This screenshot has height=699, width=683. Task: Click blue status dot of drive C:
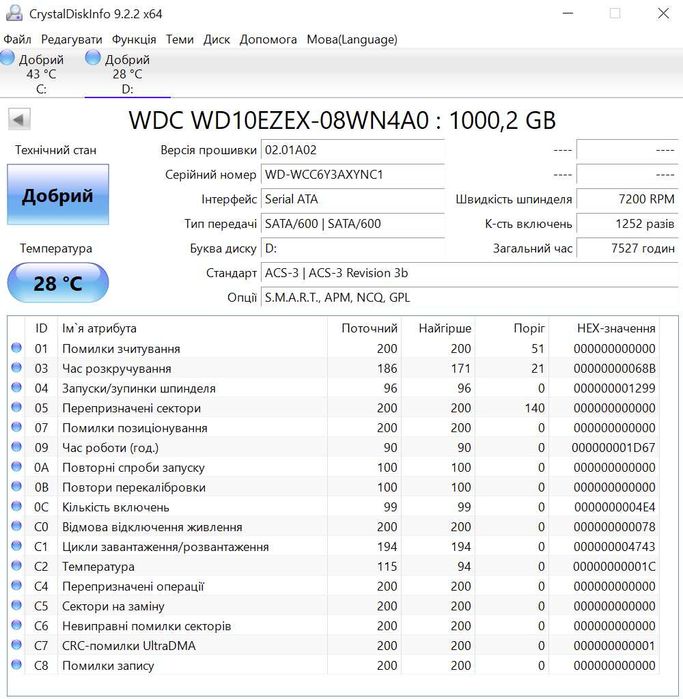[x=7, y=58]
